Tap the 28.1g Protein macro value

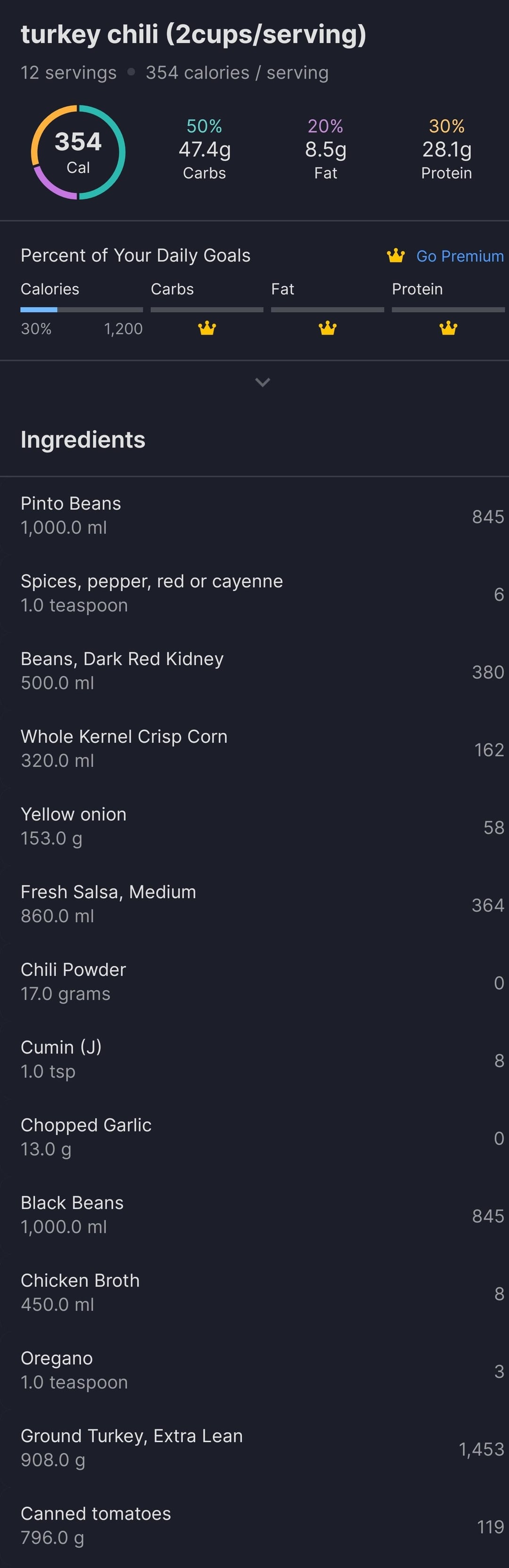click(x=447, y=150)
